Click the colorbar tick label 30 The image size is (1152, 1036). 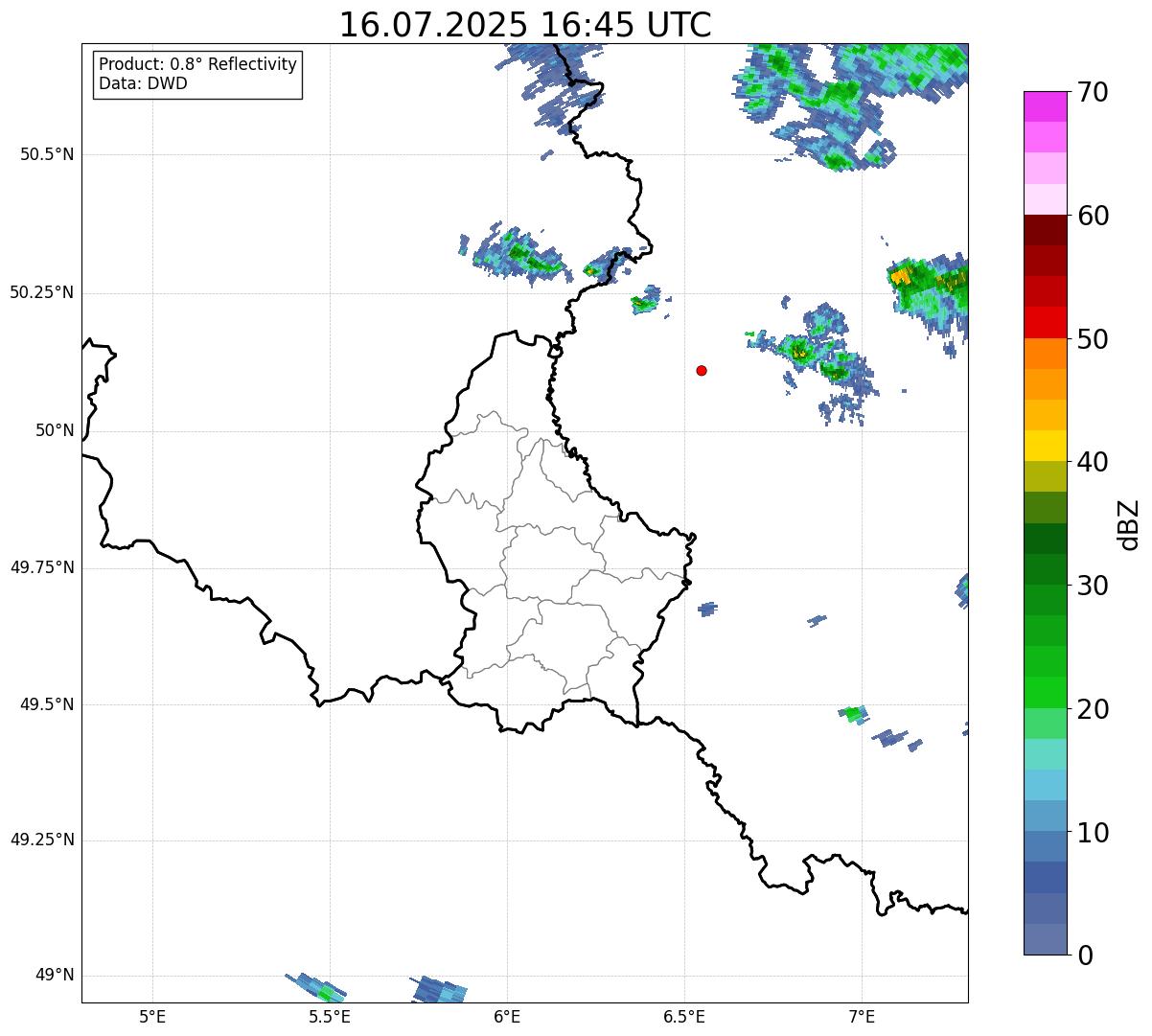pos(1094,586)
